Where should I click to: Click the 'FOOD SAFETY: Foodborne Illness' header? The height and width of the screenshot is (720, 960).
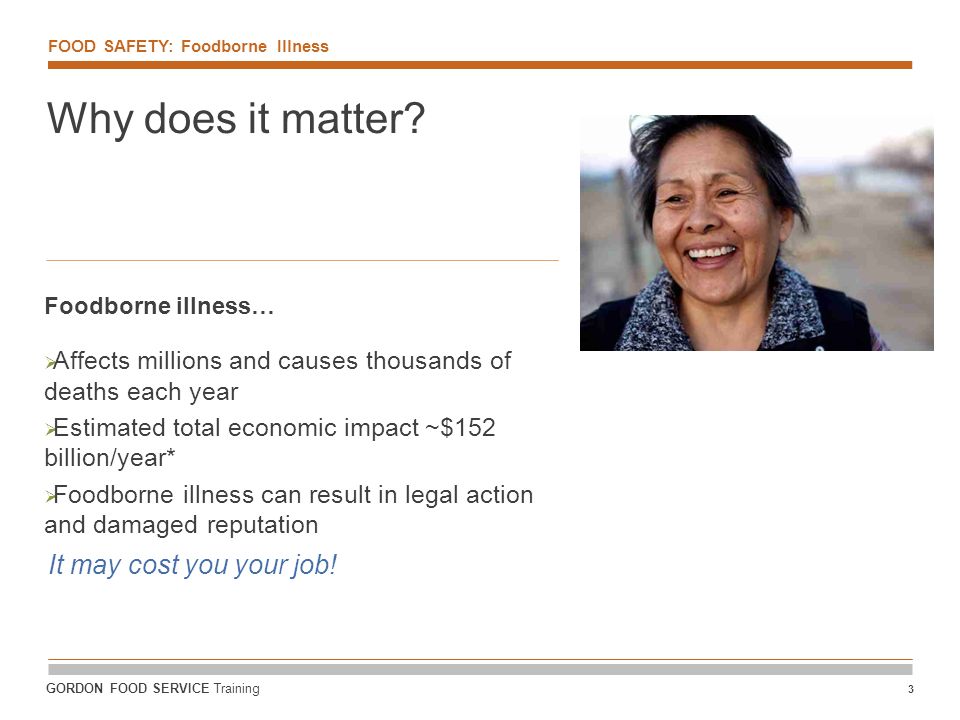coord(188,47)
